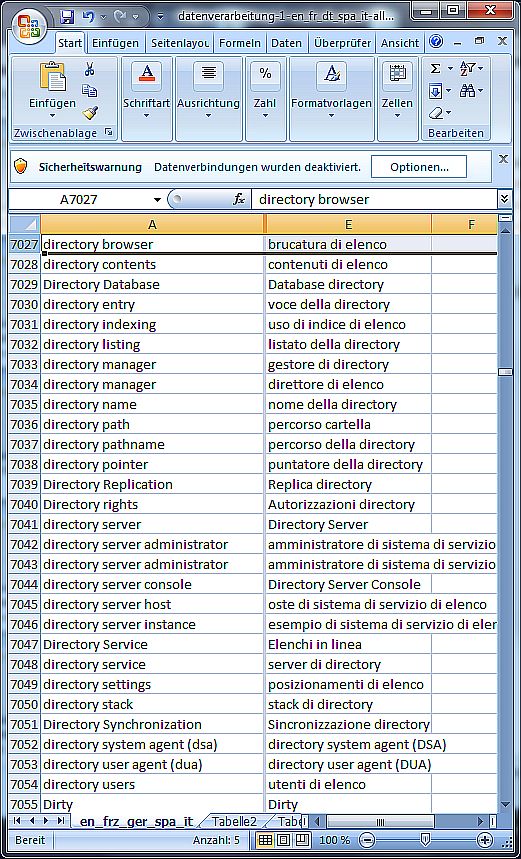
Task: Open the sort and filter icon
Action: coord(467,68)
